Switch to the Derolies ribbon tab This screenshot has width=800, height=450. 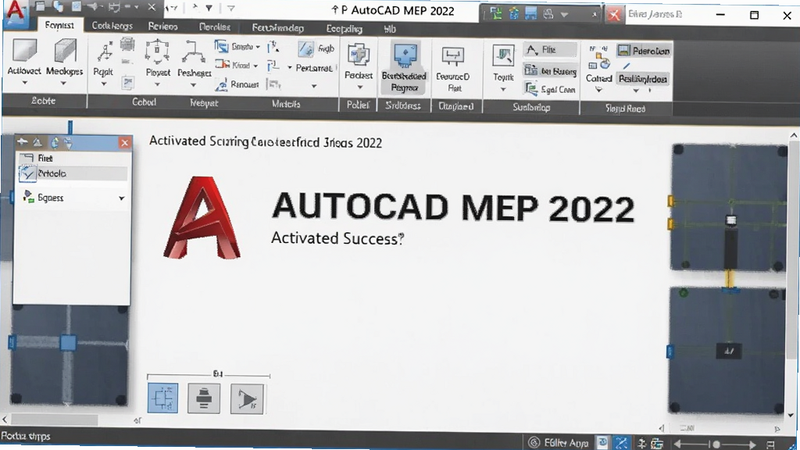click(x=214, y=27)
